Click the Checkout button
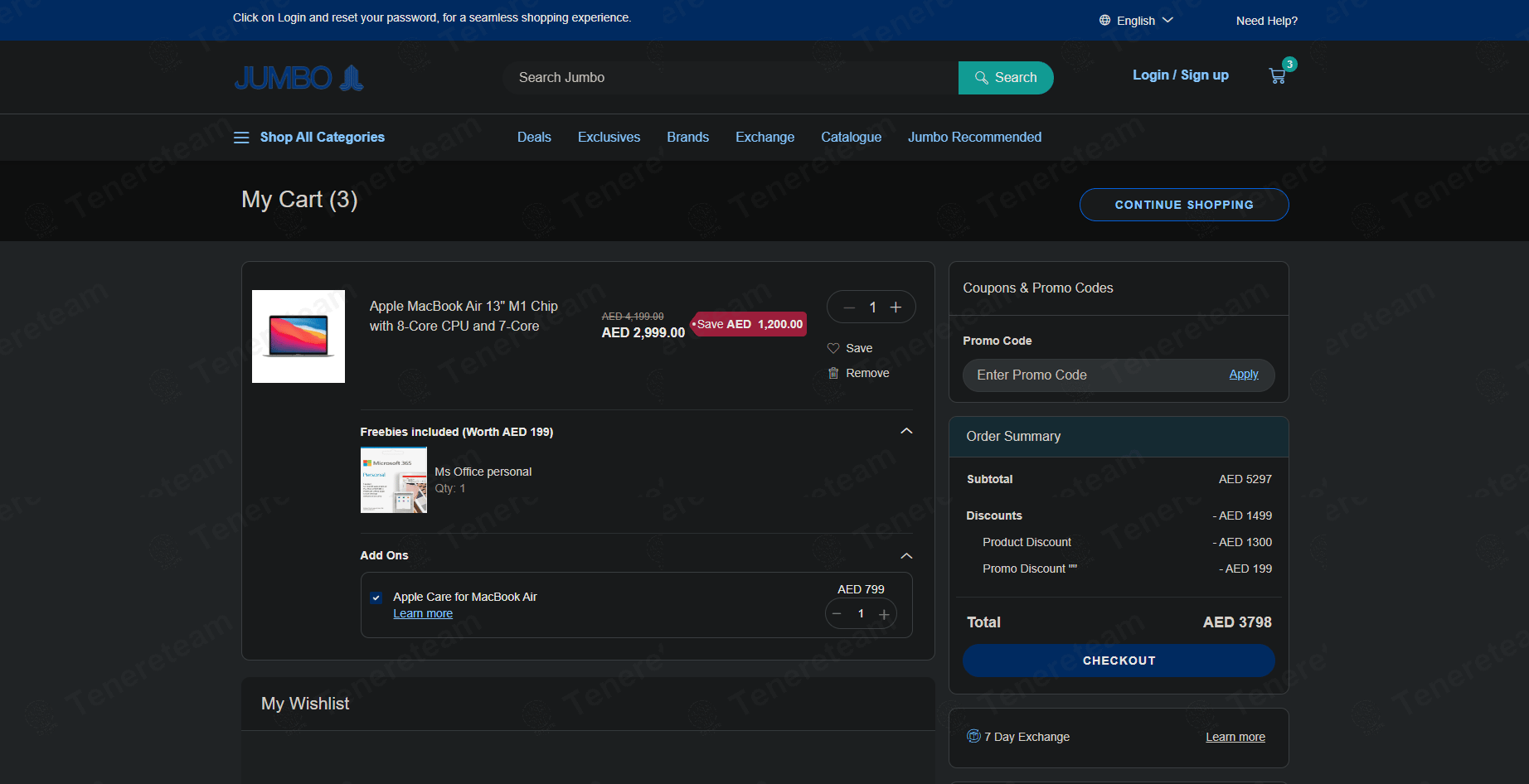1529x784 pixels. (x=1119, y=661)
